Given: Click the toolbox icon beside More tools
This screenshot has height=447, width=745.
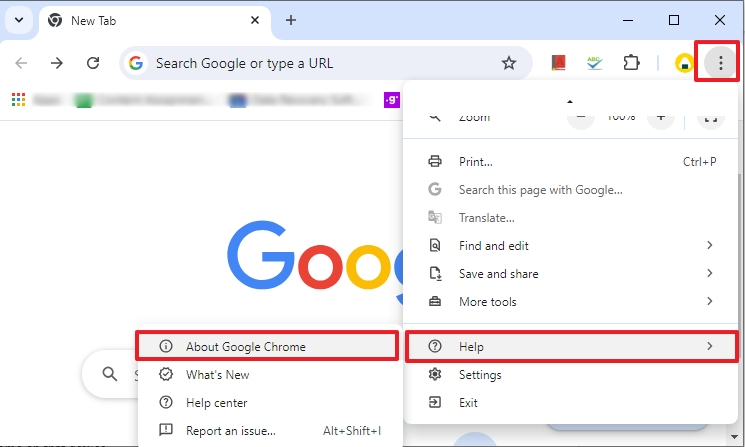Looking at the screenshot, I should [435, 302].
